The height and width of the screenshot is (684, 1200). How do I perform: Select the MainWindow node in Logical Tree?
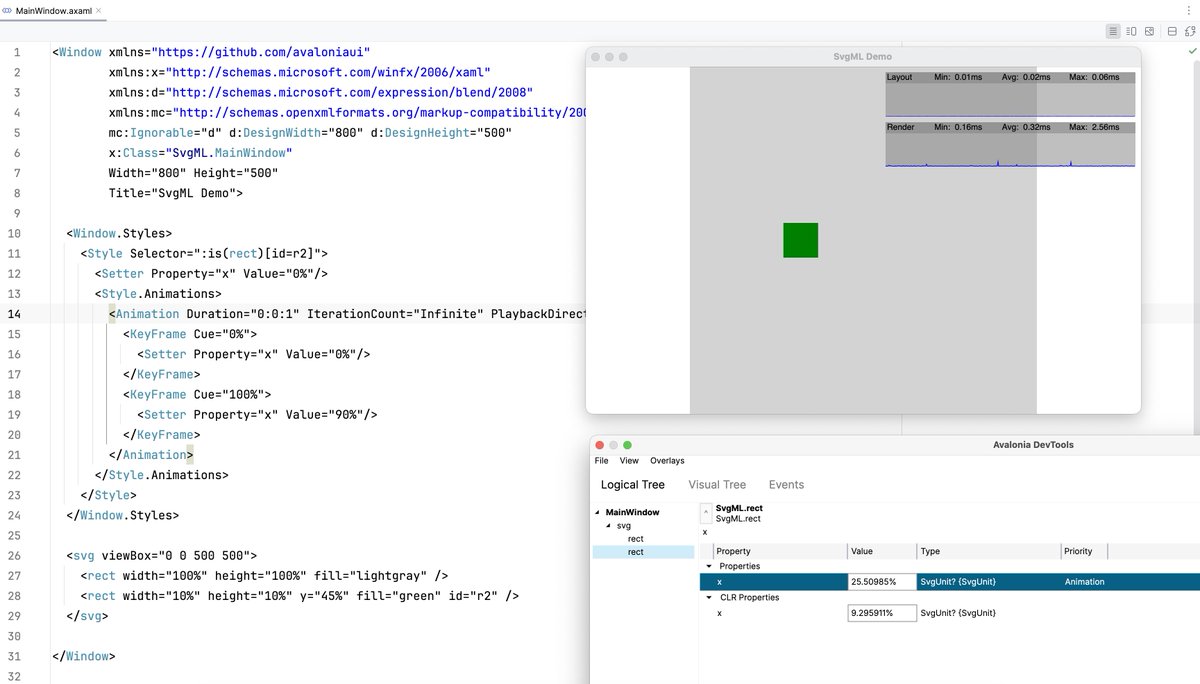tap(633, 513)
